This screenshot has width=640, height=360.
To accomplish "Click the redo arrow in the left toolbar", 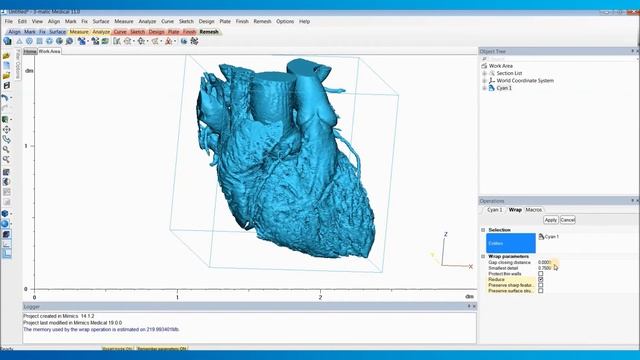I will click(5, 108).
